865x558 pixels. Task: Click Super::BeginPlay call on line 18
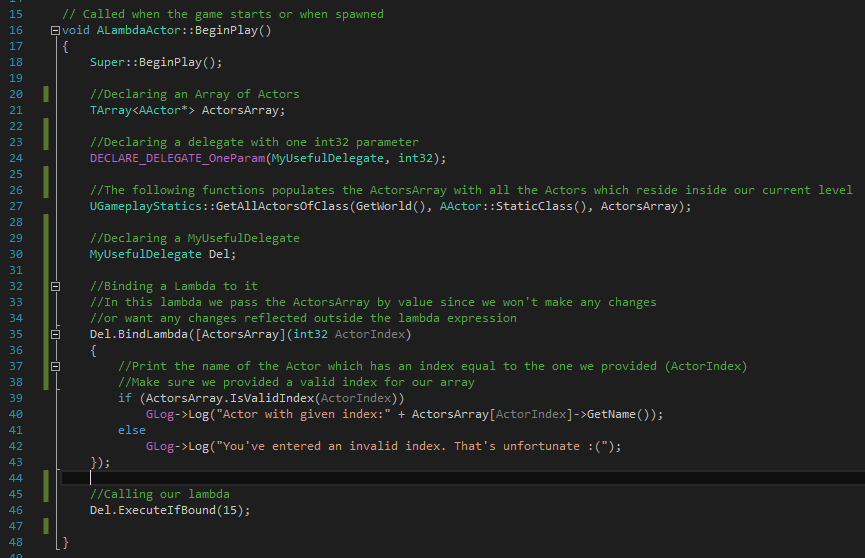point(156,62)
